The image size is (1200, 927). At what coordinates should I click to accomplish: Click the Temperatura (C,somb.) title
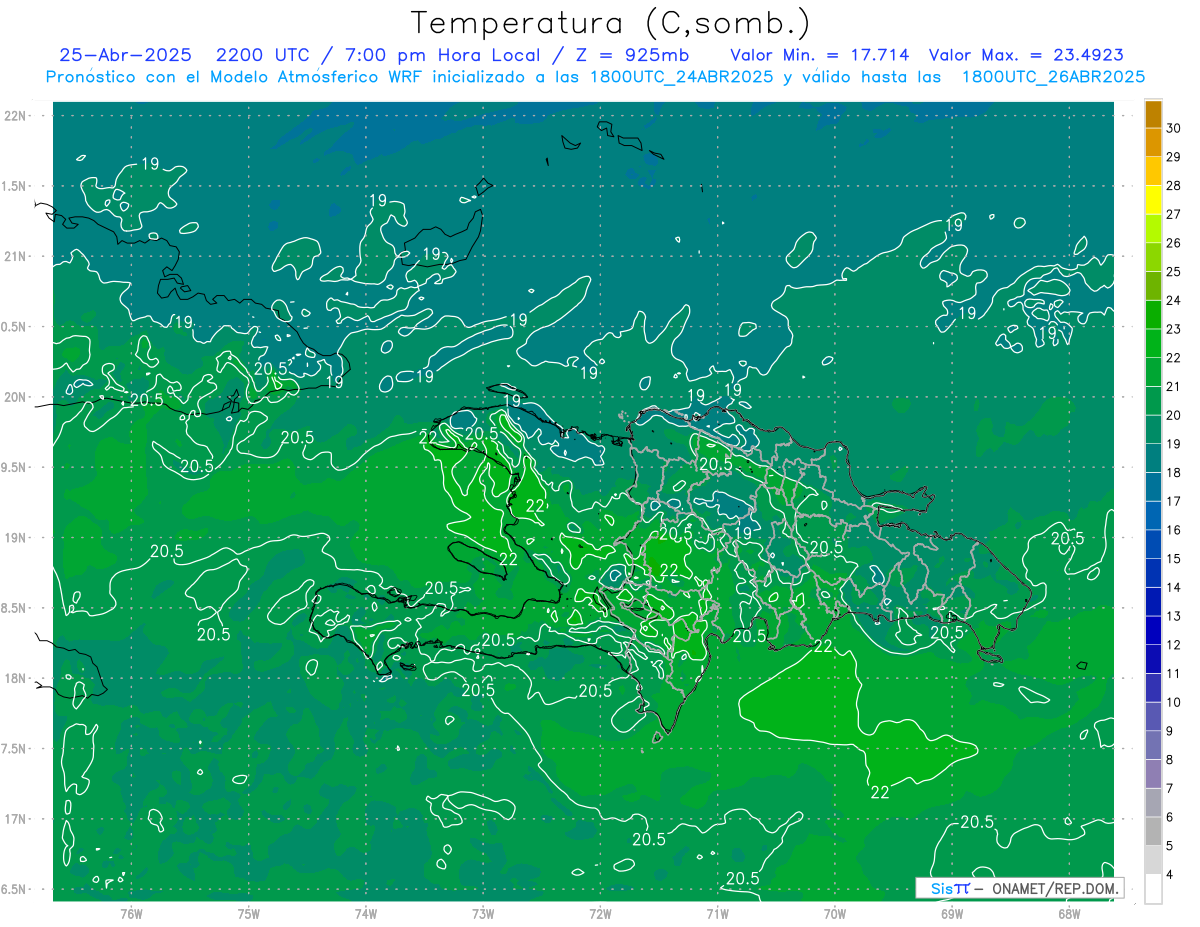click(610, 23)
